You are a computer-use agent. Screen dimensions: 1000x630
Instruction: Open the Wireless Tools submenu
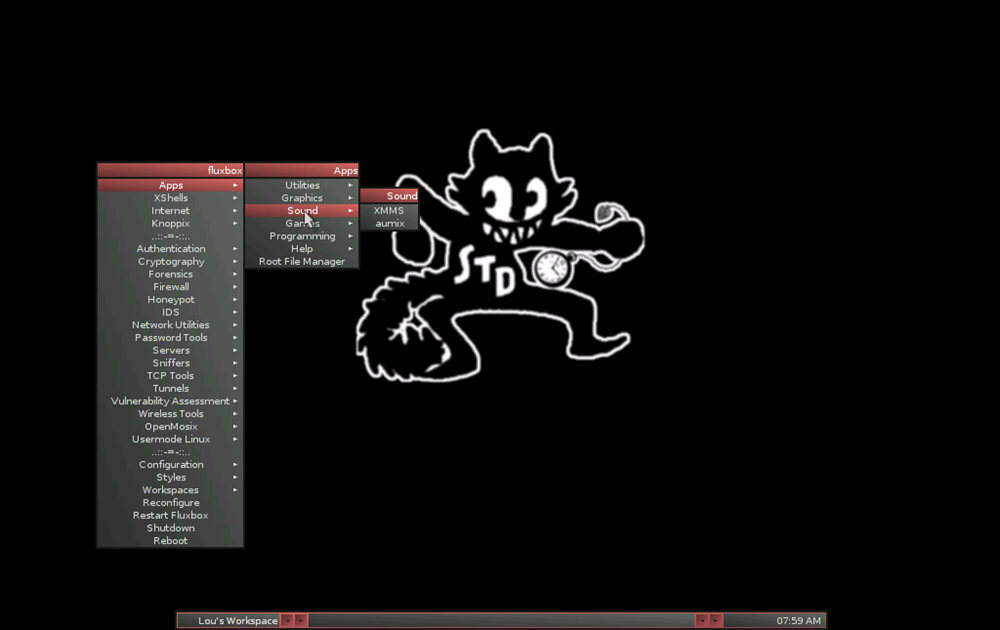pos(170,414)
